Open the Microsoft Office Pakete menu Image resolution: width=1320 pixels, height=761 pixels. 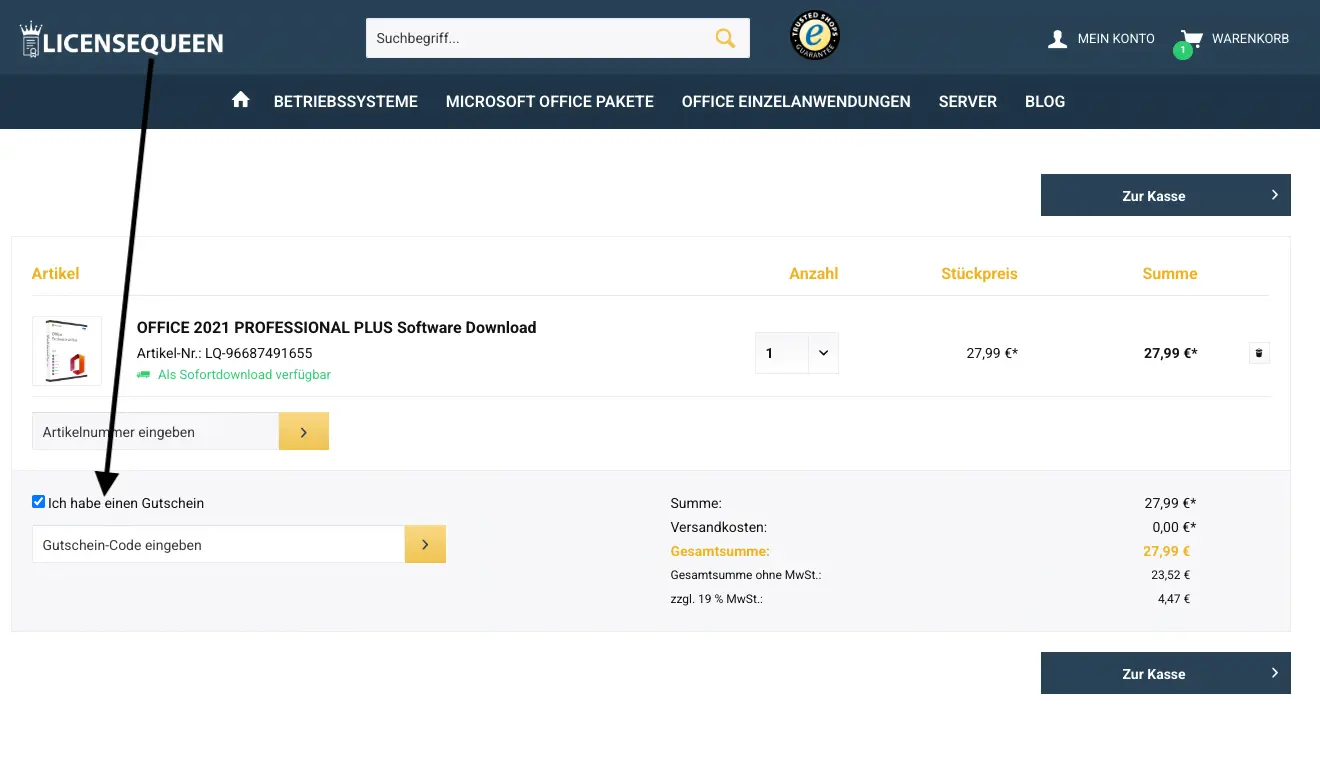click(x=549, y=101)
